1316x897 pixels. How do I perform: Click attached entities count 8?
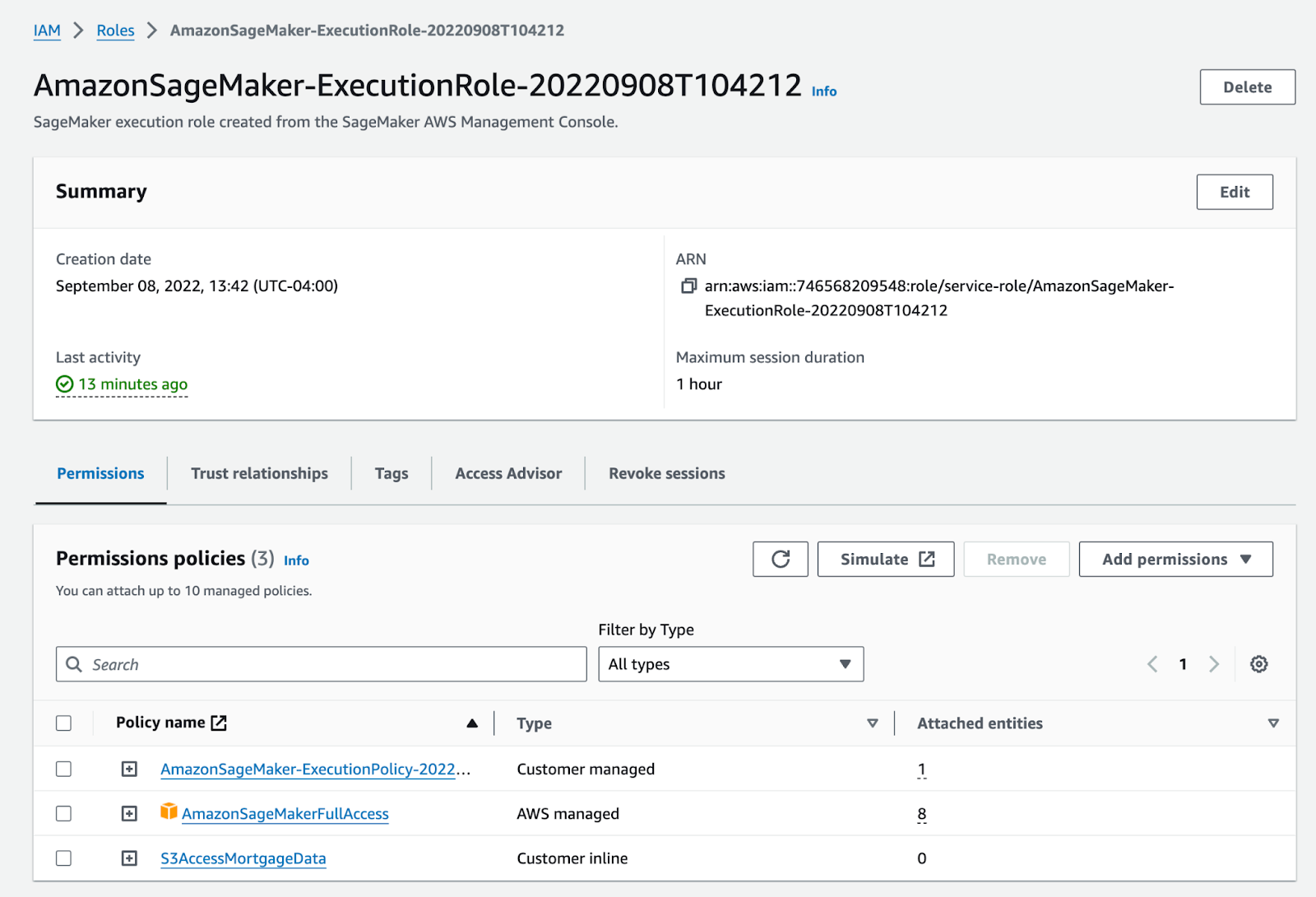click(x=922, y=814)
